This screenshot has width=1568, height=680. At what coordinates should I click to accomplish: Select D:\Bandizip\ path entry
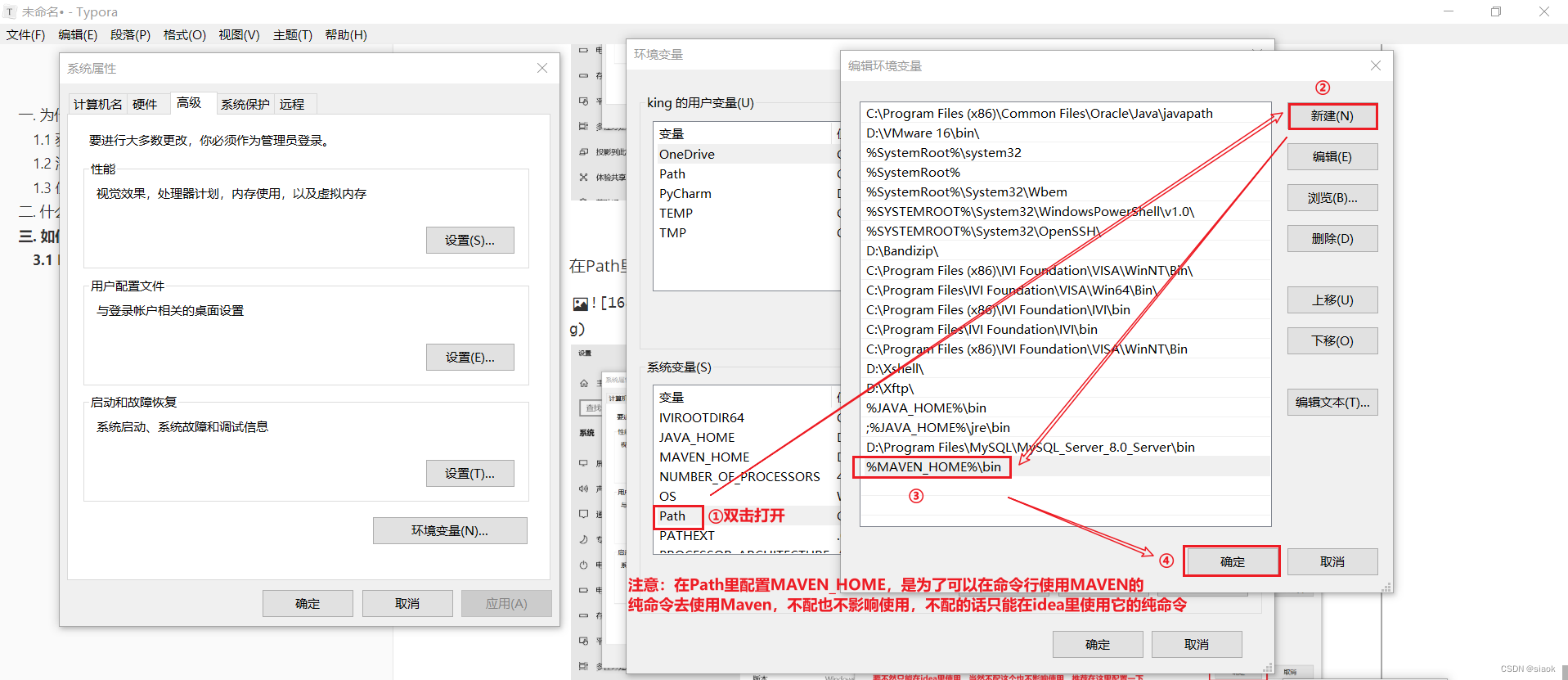[1066, 251]
